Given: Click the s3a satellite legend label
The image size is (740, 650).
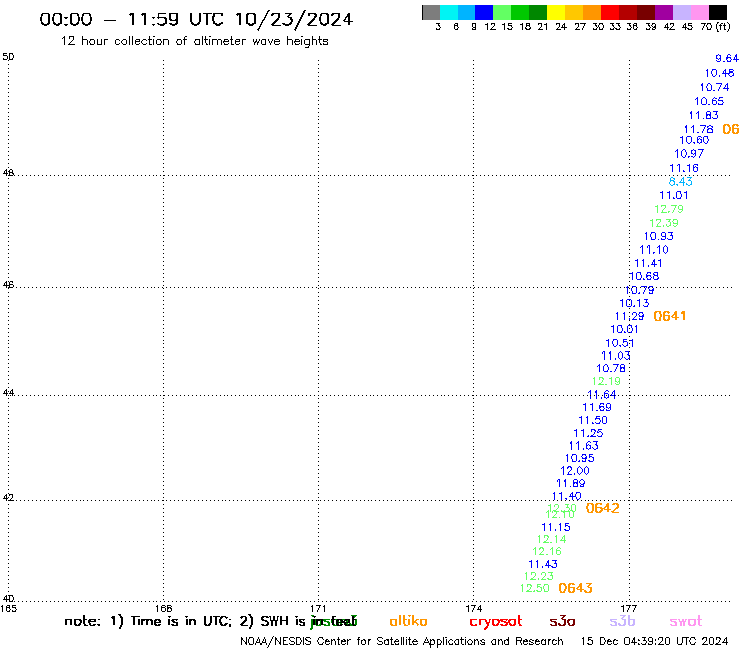Looking at the screenshot, I should [x=562, y=621].
